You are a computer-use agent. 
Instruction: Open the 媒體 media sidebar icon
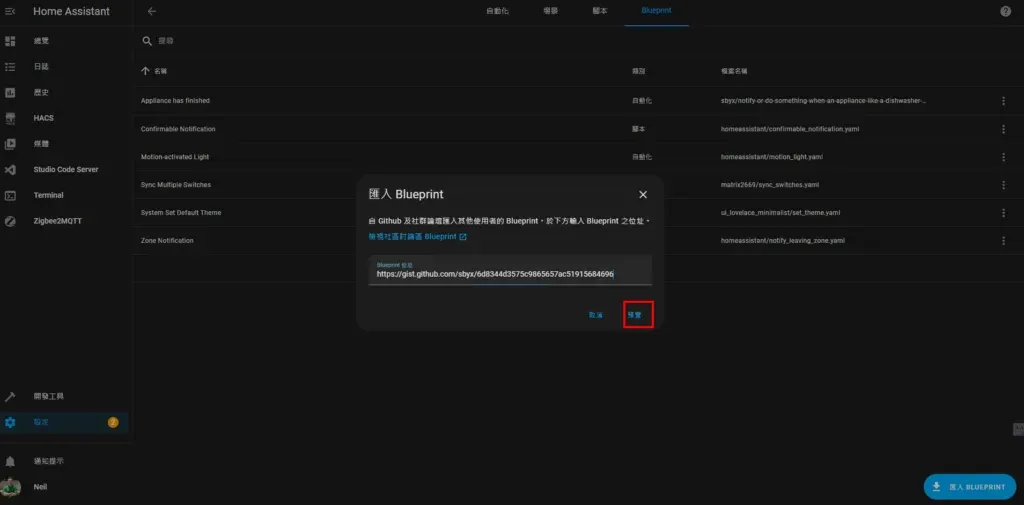10,144
